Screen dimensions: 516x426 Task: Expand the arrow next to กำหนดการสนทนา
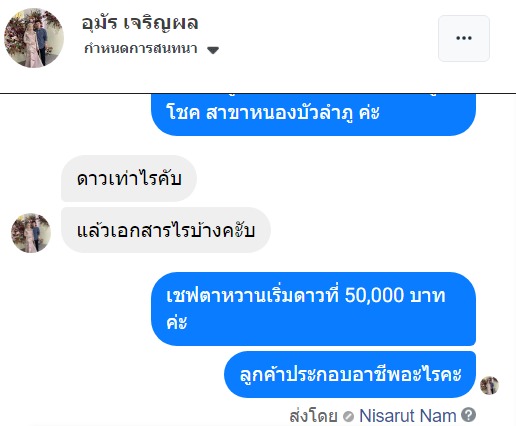click(213, 50)
